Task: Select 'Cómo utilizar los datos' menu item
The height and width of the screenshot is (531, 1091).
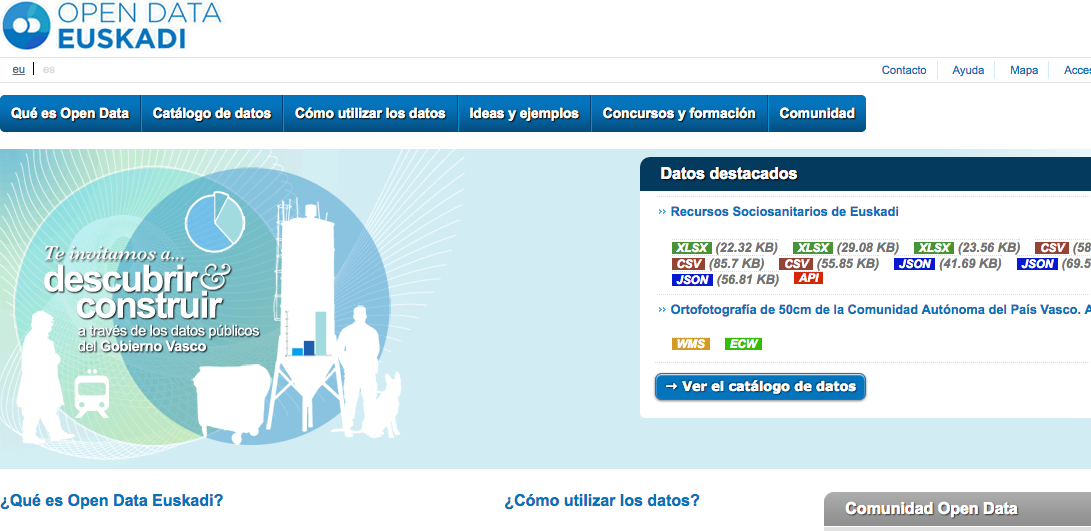Action: coord(370,113)
